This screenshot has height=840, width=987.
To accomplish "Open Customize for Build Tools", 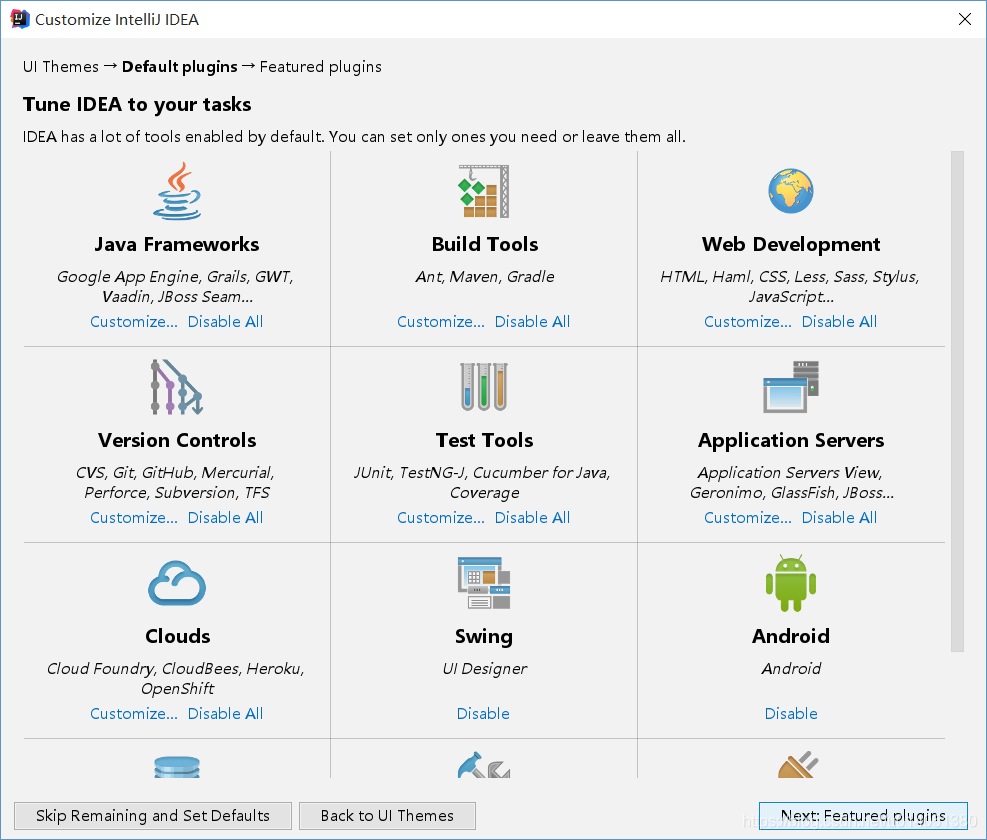I will click(x=441, y=322).
